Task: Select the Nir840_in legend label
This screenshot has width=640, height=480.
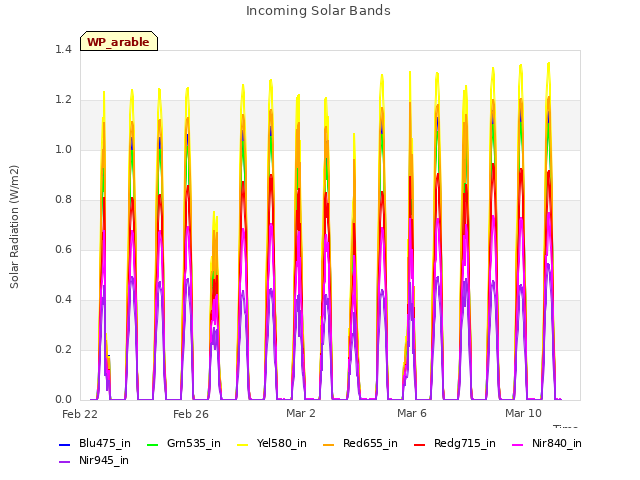Action: [x=557, y=444]
